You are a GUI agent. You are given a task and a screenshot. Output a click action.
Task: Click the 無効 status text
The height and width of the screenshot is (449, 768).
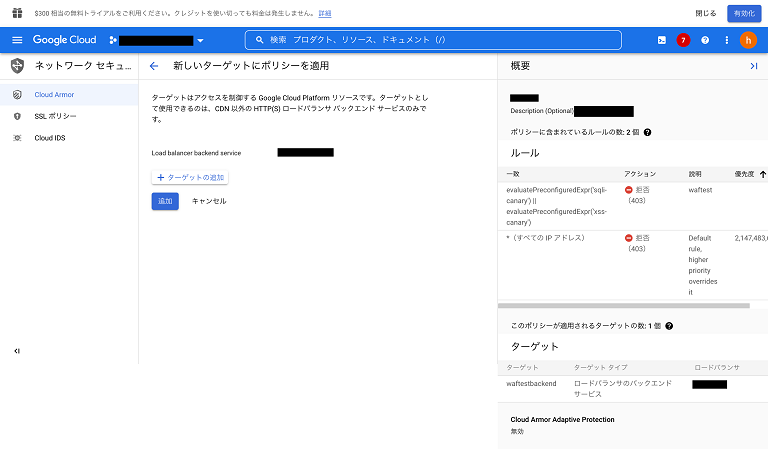point(517,431)
